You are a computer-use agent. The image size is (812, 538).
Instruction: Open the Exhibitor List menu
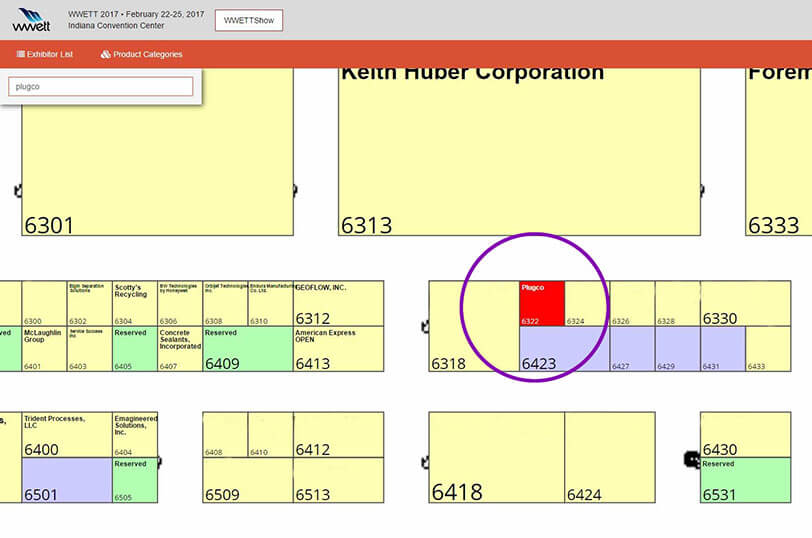click(x=45, y=54)
